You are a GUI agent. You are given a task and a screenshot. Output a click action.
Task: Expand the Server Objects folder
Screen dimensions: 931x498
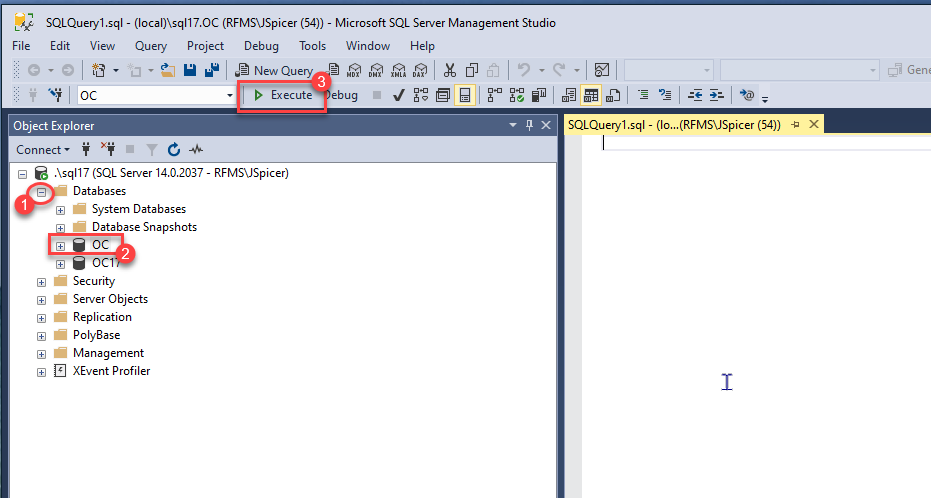click(x=42, y=300)
